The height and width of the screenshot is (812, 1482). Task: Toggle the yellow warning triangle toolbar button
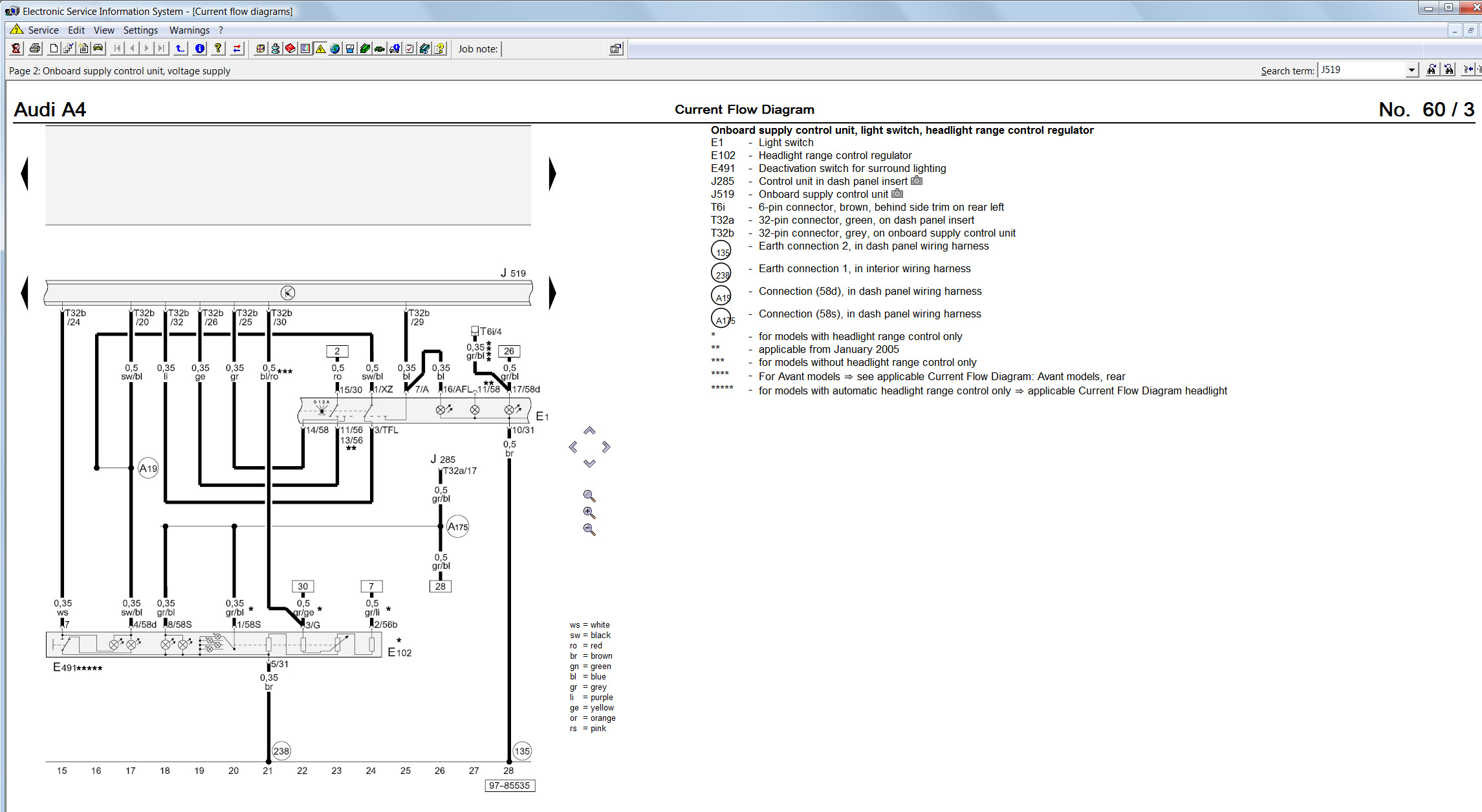point(320,48)
